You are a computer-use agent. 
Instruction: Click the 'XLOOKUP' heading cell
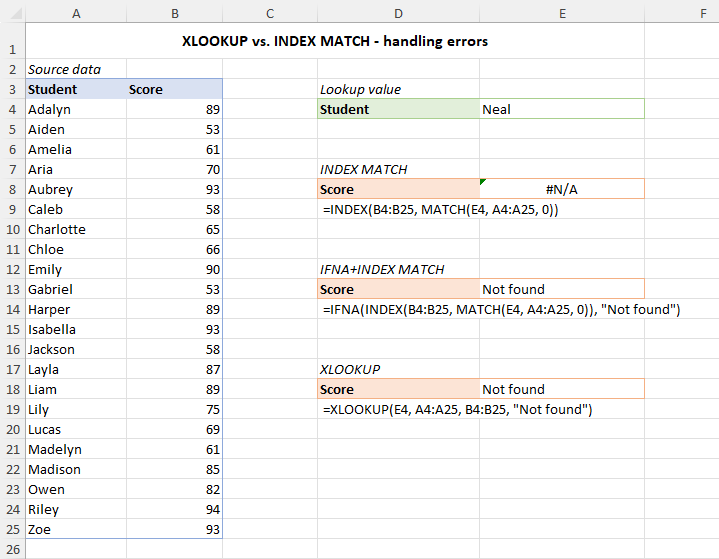(x=398, y=369)
